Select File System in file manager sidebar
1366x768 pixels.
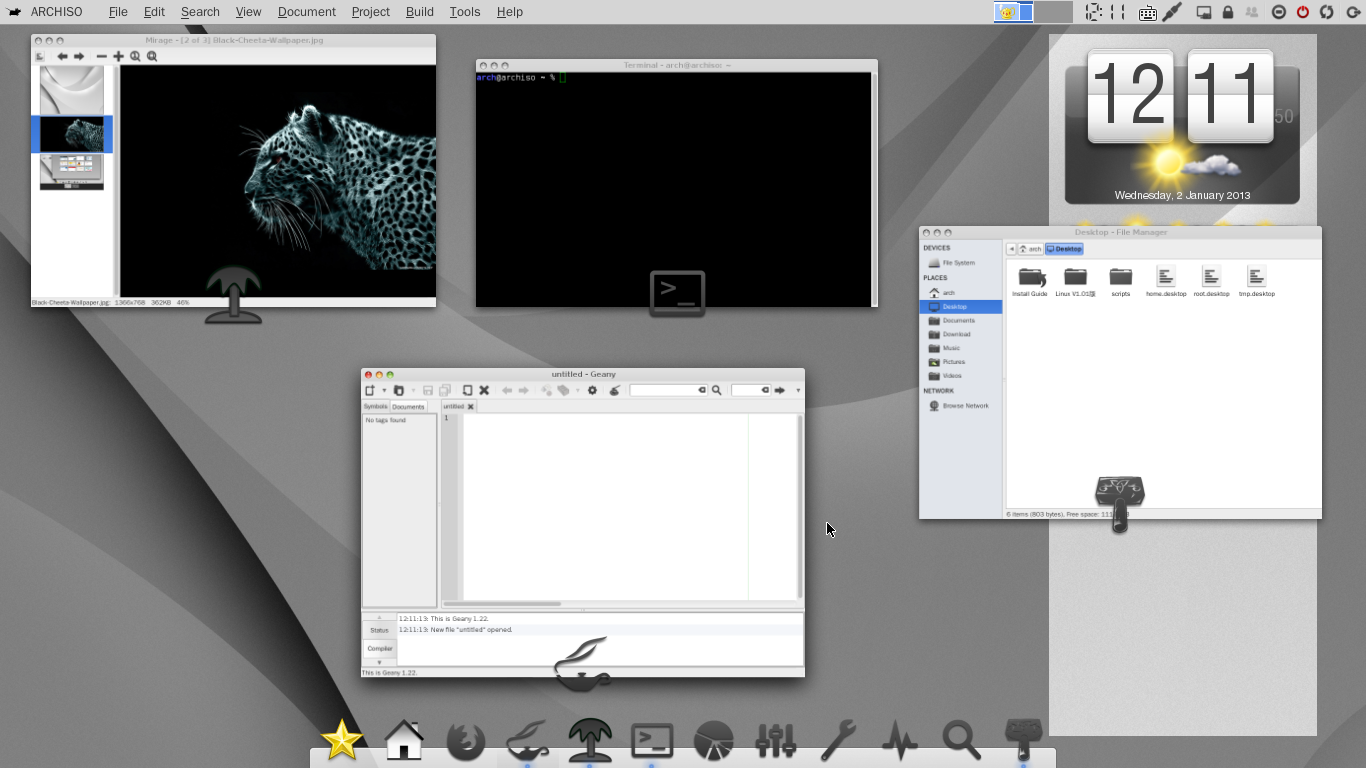pyautogui.click(x=960, y=263)
